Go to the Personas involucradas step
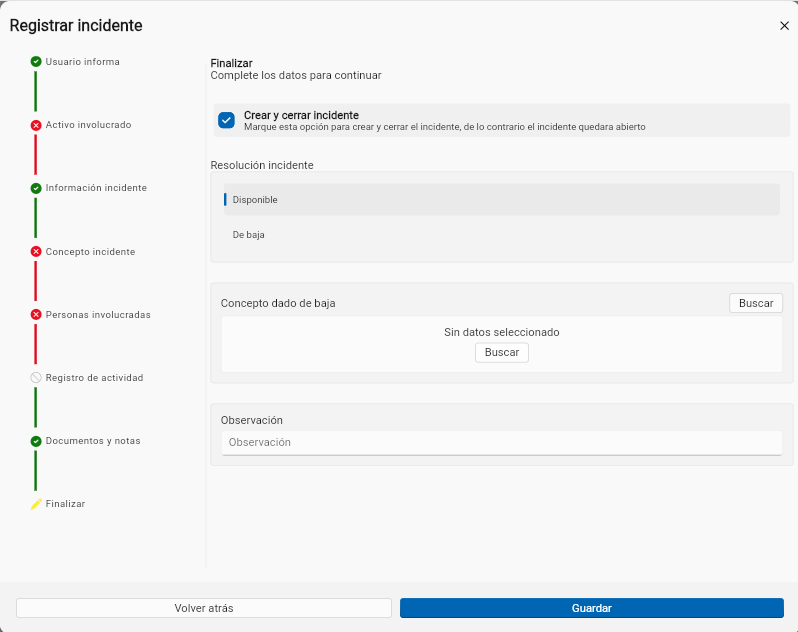The height and width of the screenshot is (632, 798). (x=98, y=314)
